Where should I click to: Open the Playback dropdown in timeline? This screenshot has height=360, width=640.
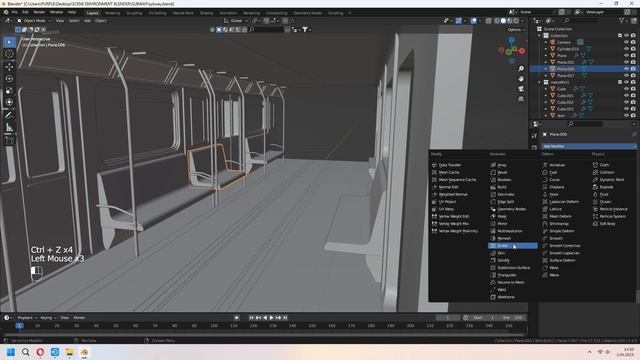(x=27, y=318)
